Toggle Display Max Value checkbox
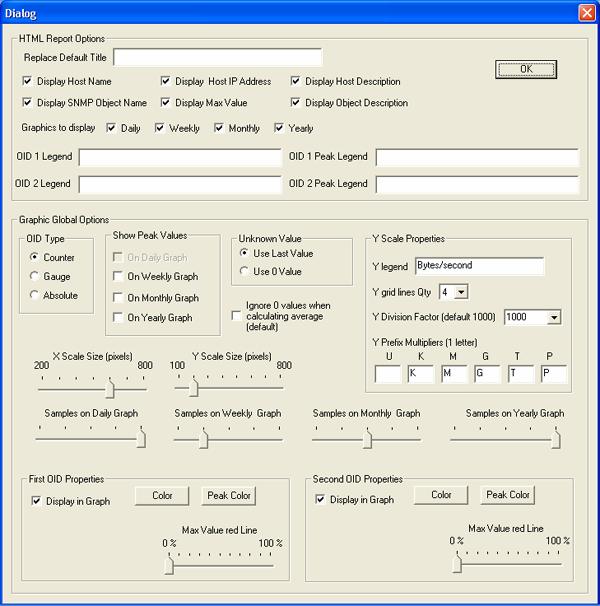600x606 pixels. tap(166, 102)
